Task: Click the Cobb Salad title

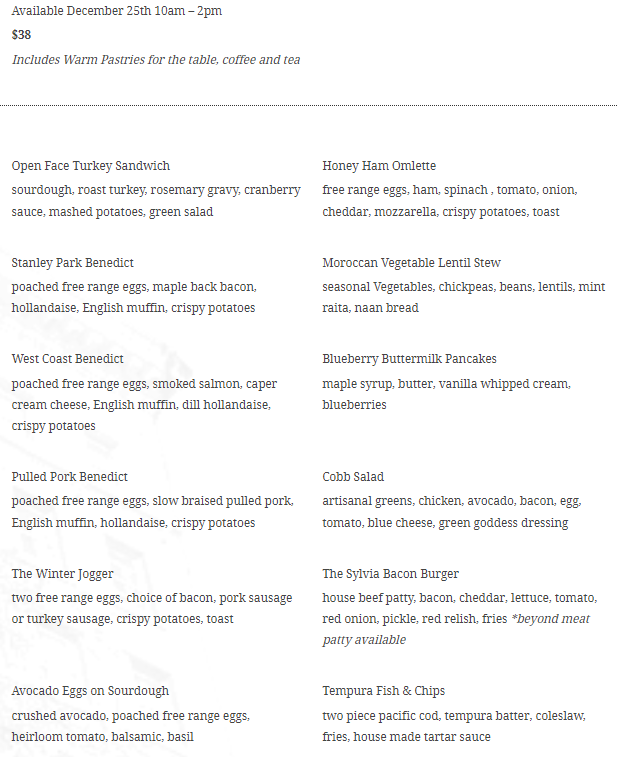Action: point(353,477)
